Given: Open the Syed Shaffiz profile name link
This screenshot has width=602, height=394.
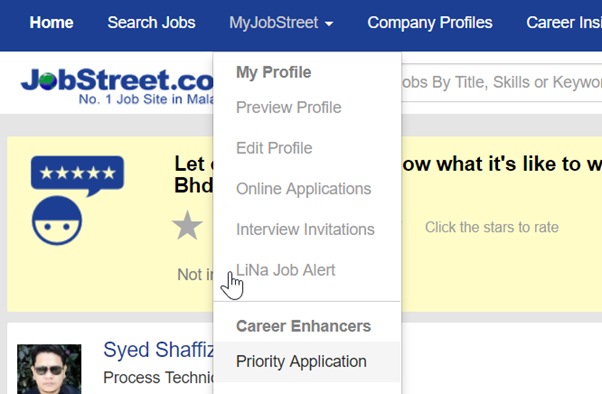Looking at the screenshot, I should click(159, 350).
